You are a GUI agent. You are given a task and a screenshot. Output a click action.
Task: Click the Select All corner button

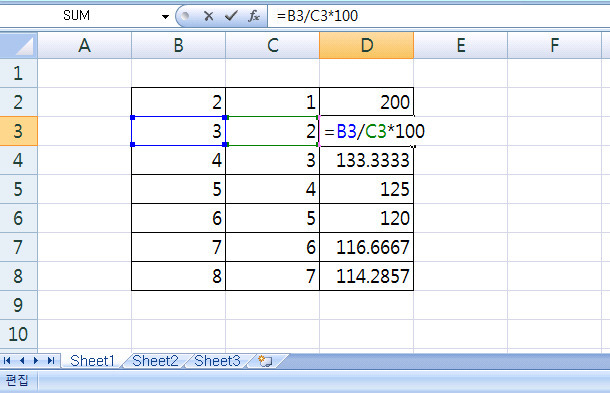19,46
